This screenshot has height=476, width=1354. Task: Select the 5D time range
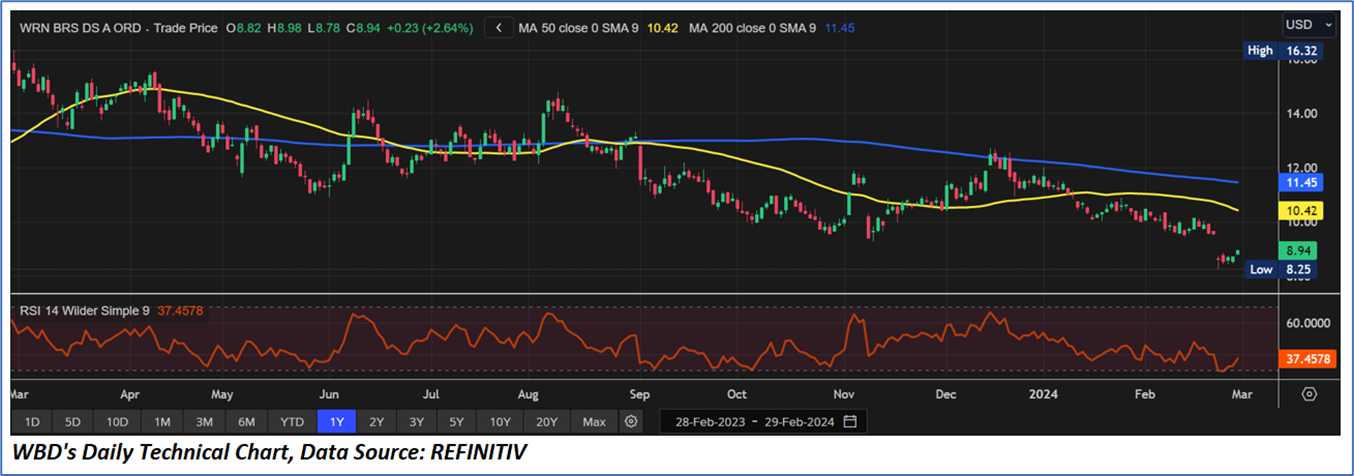coord(73,421)
